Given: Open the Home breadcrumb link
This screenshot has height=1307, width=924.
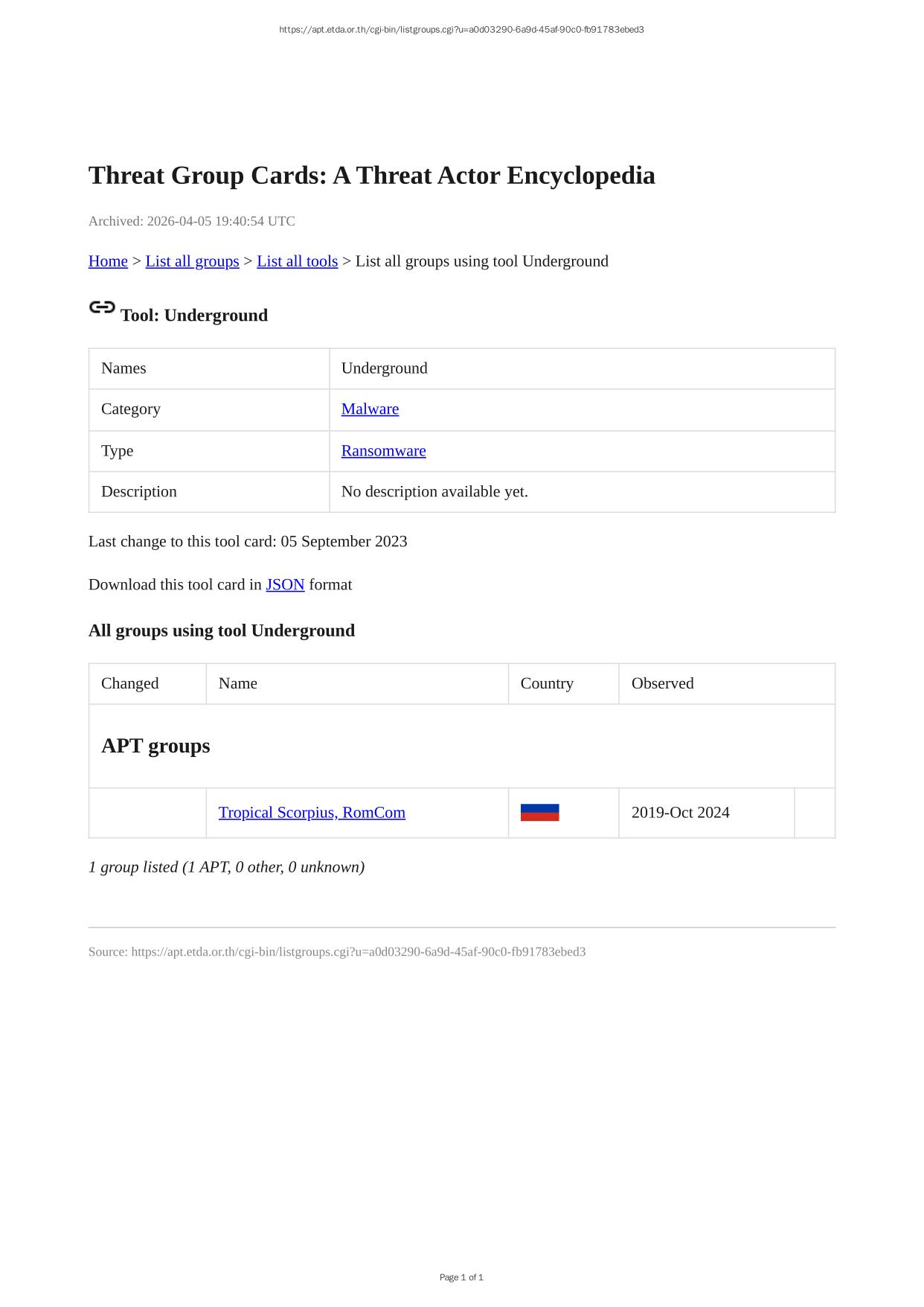Looking at the screenshot, I should coord(108,261).
